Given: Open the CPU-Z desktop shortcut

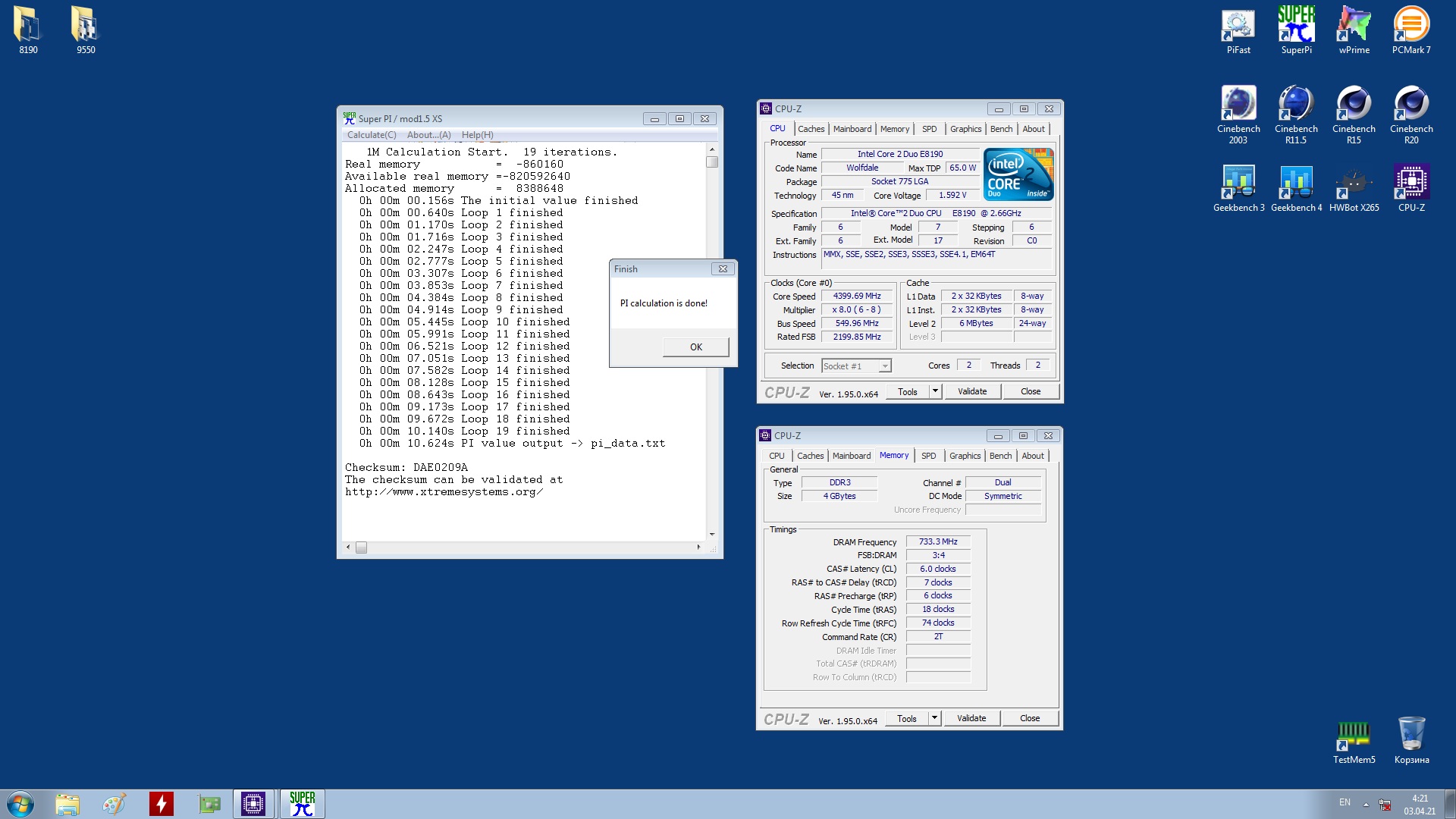Looking at the screenshot, I should (1411, 188).
